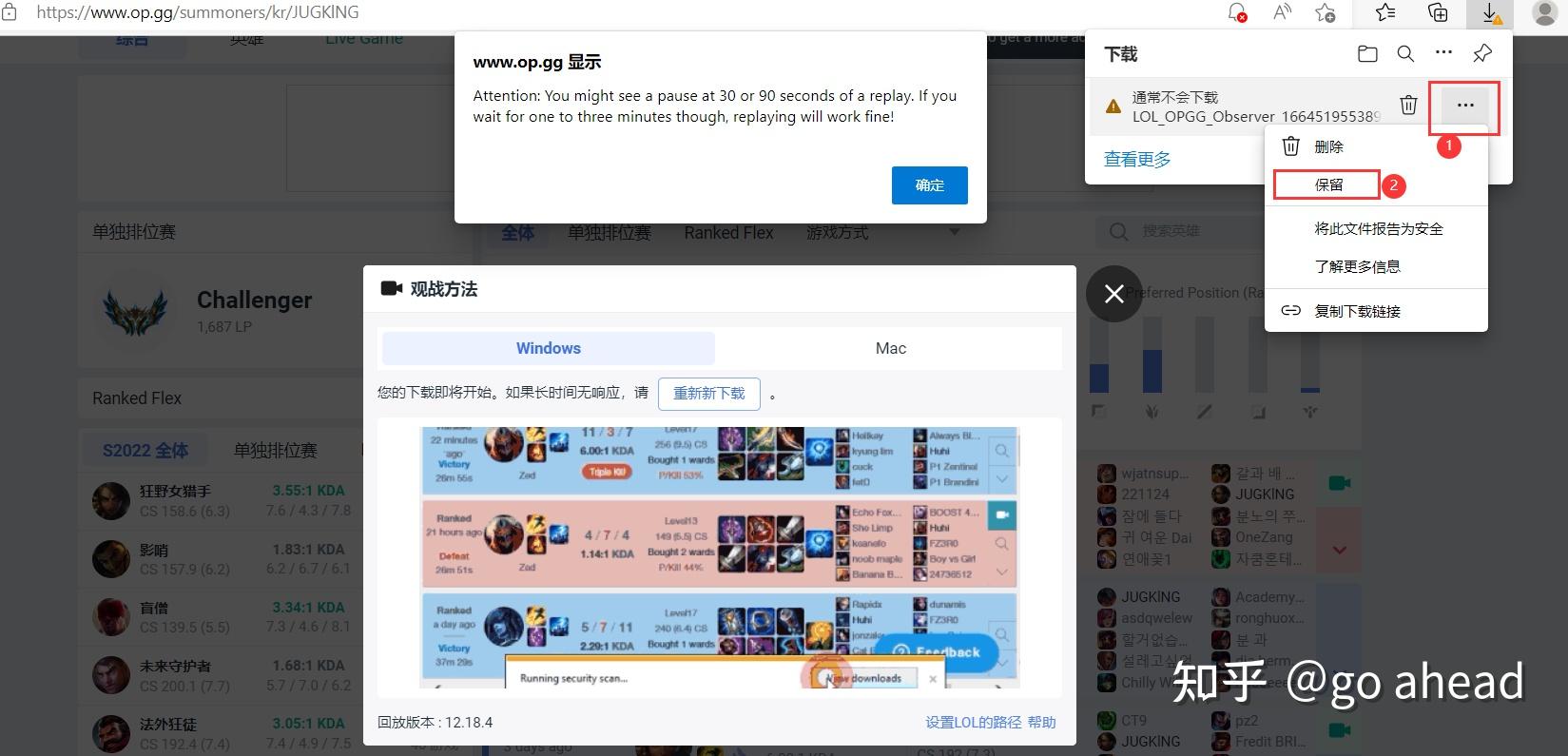
Task: Open the browser favorites list icon
Action: click(1385, 12)
